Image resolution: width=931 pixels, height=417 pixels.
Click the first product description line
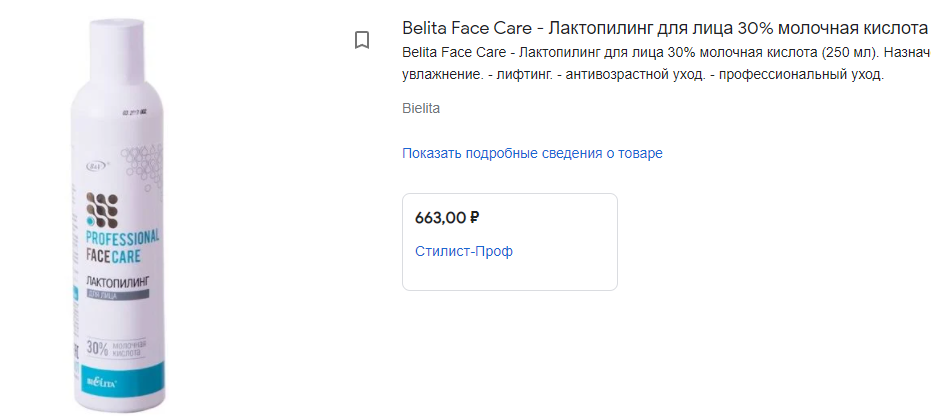(x=666, y=52)
